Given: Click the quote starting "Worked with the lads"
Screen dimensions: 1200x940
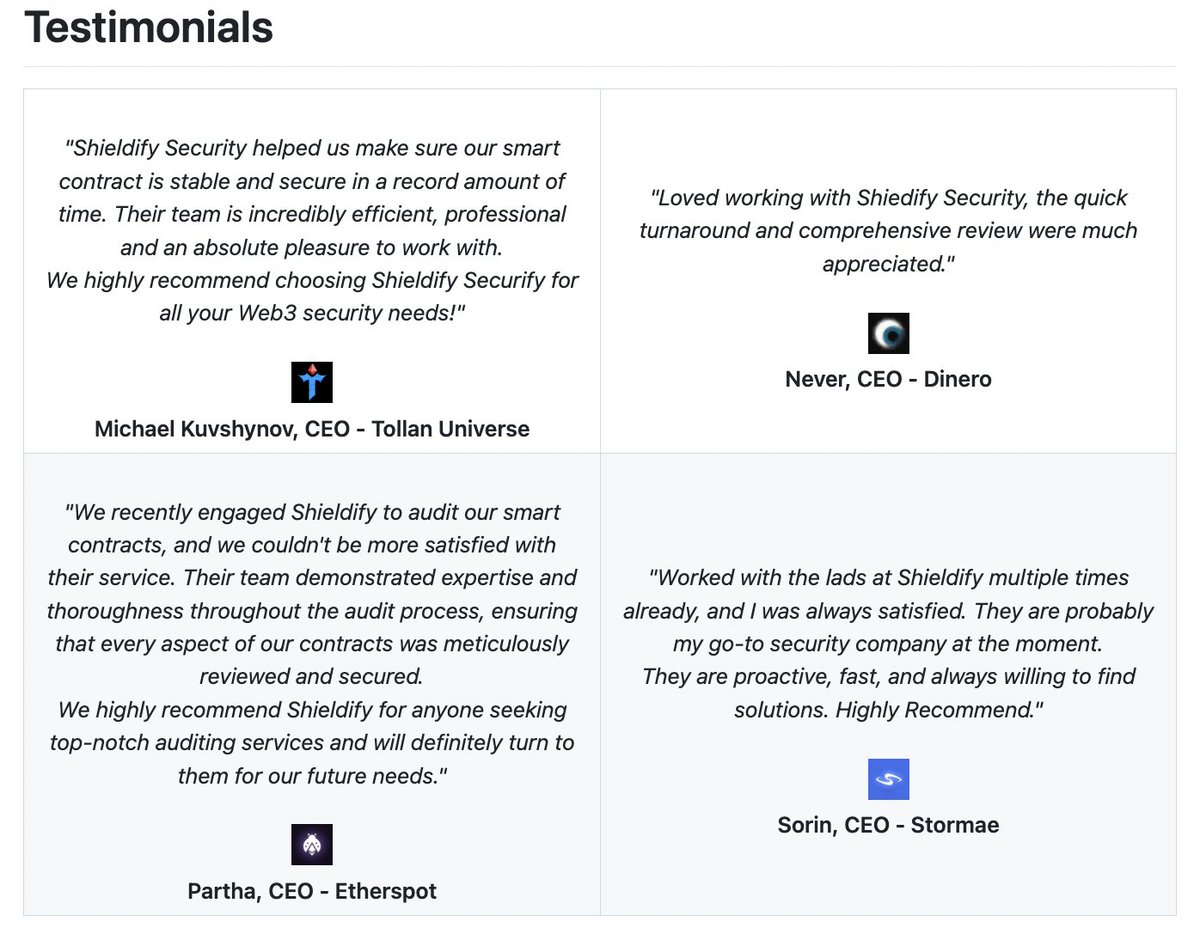Looking at the screenshot, I should 888,643.
